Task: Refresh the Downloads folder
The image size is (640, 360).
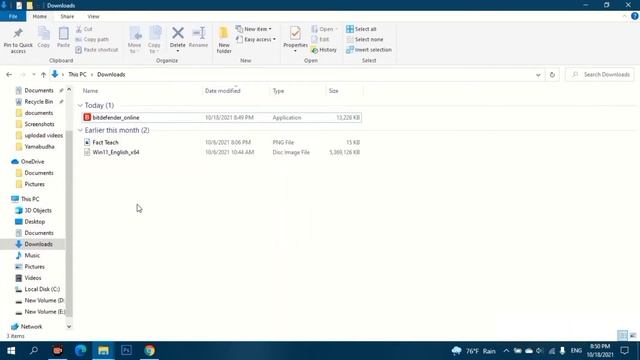Action: coord(552,75)
